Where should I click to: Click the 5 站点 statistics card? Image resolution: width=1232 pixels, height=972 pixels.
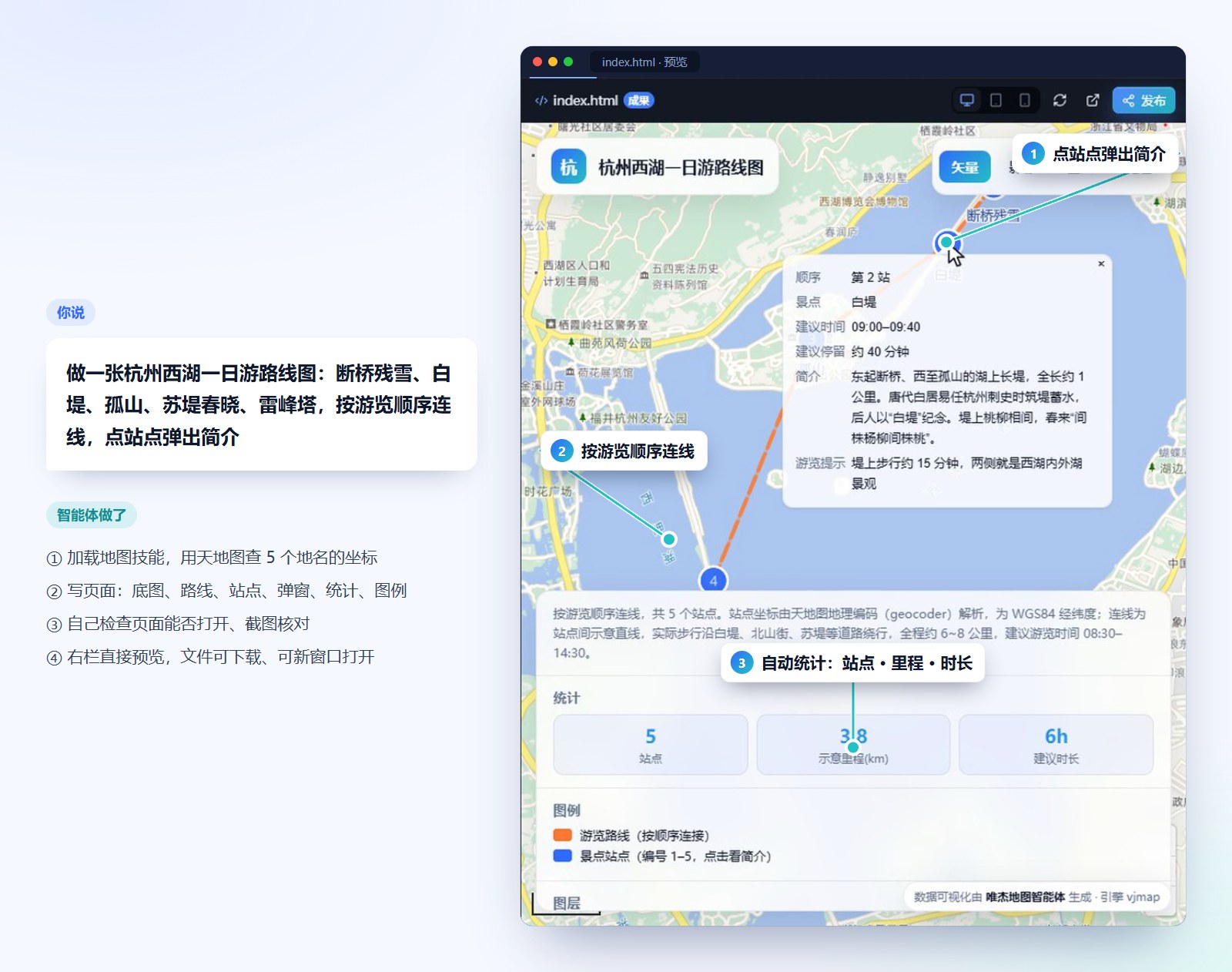(x=651, y=744)
